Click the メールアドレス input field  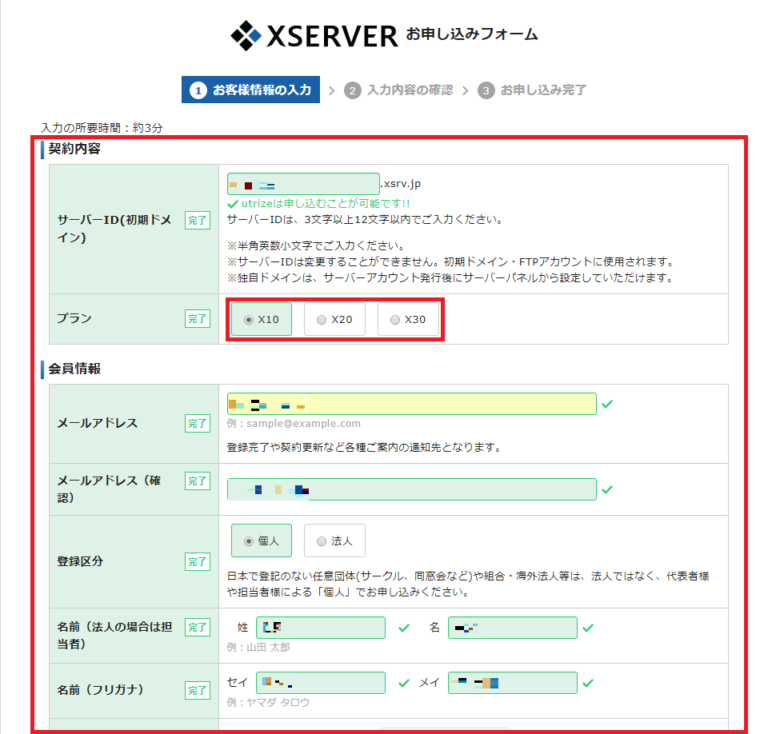click(x=411, y=404)
